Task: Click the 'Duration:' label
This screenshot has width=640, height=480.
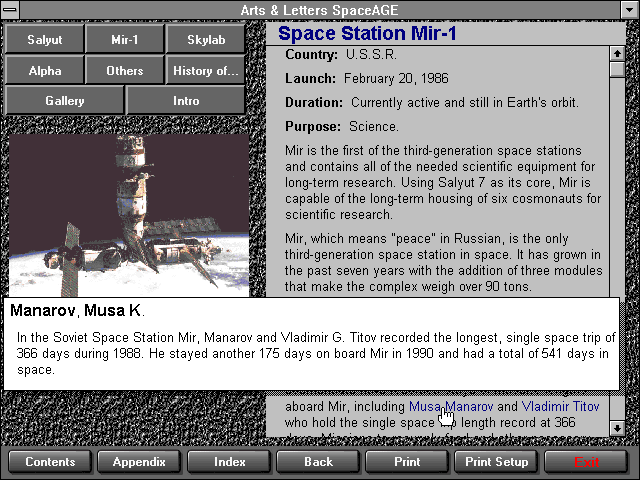Action: click(x=314, y=102)
